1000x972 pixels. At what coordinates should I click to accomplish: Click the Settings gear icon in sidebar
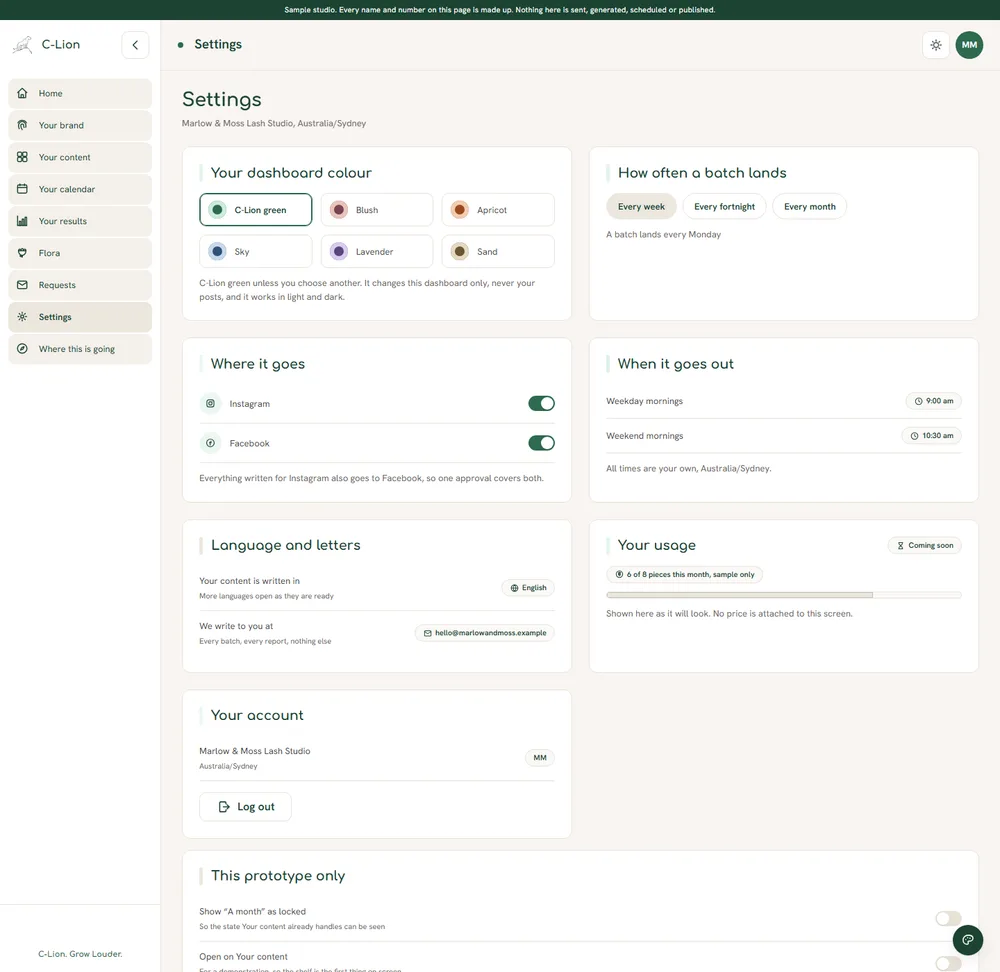pos(22,316)
